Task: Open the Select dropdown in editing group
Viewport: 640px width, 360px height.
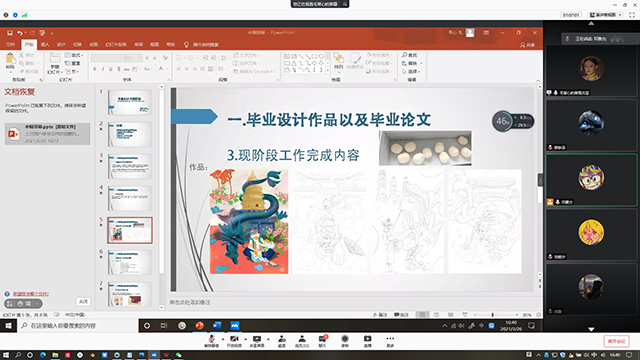Action: 411,71
